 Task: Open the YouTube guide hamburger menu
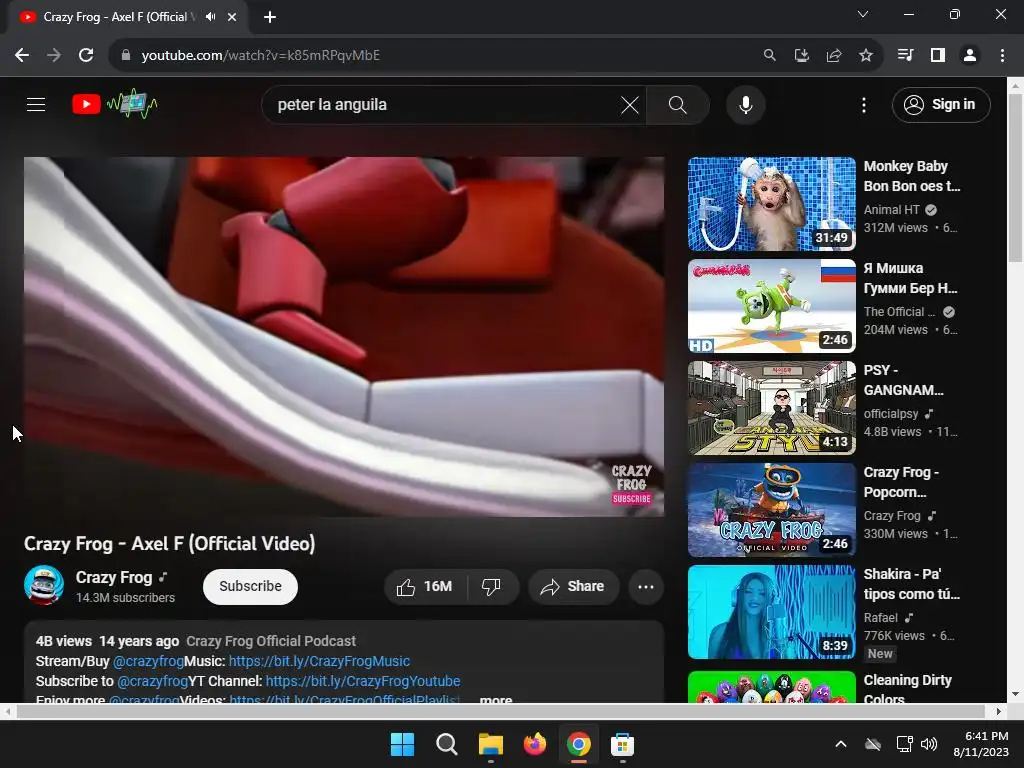[x=36, y=104]
